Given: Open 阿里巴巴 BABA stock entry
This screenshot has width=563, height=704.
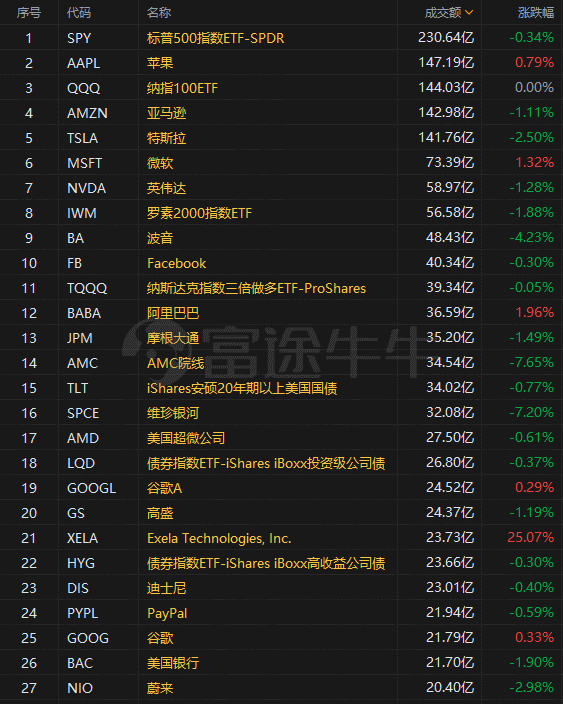Looking at the screenshot, I should (x=282, y=313).
